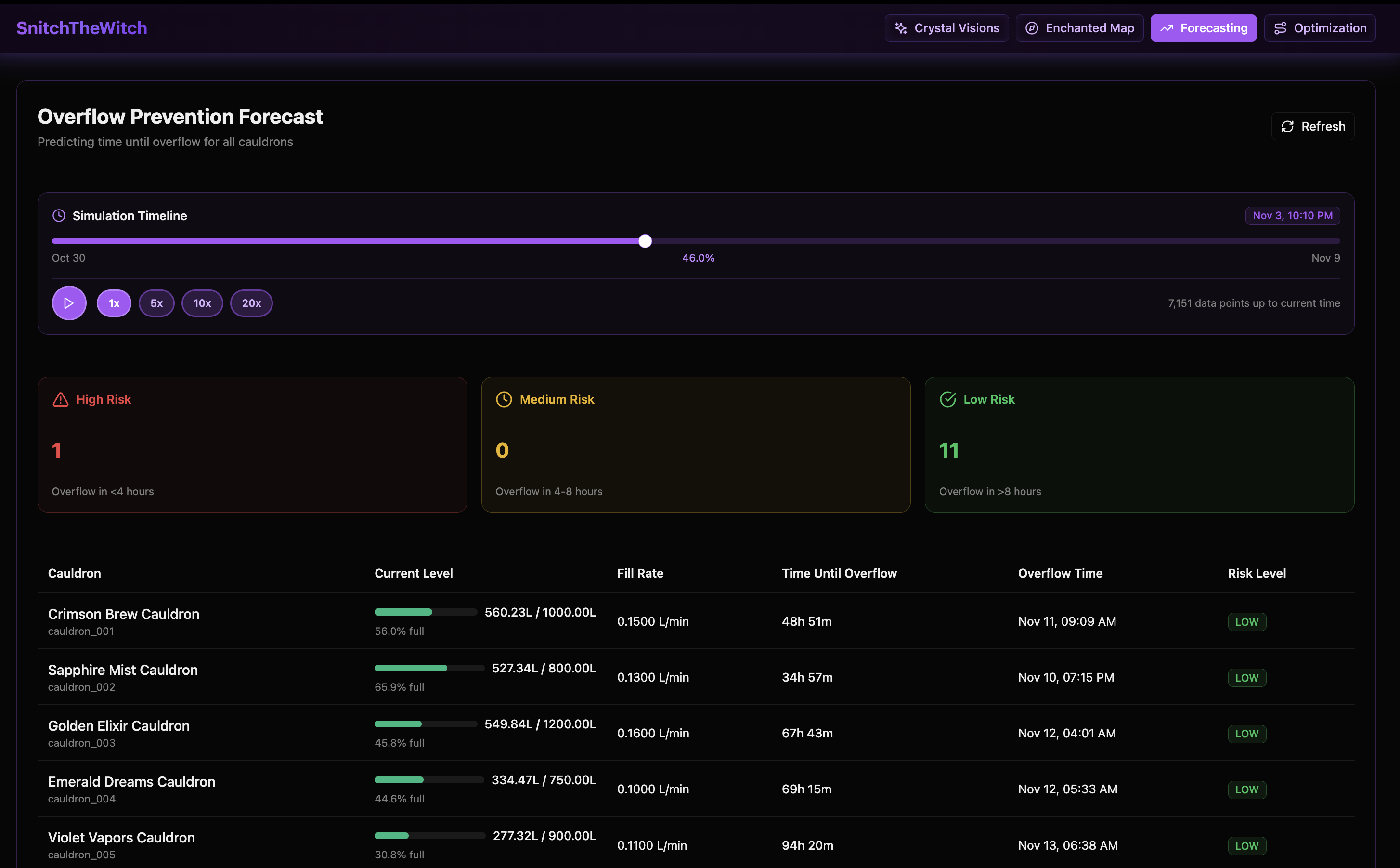Click the play button in Simulation Timeline

tap(69, 303)
